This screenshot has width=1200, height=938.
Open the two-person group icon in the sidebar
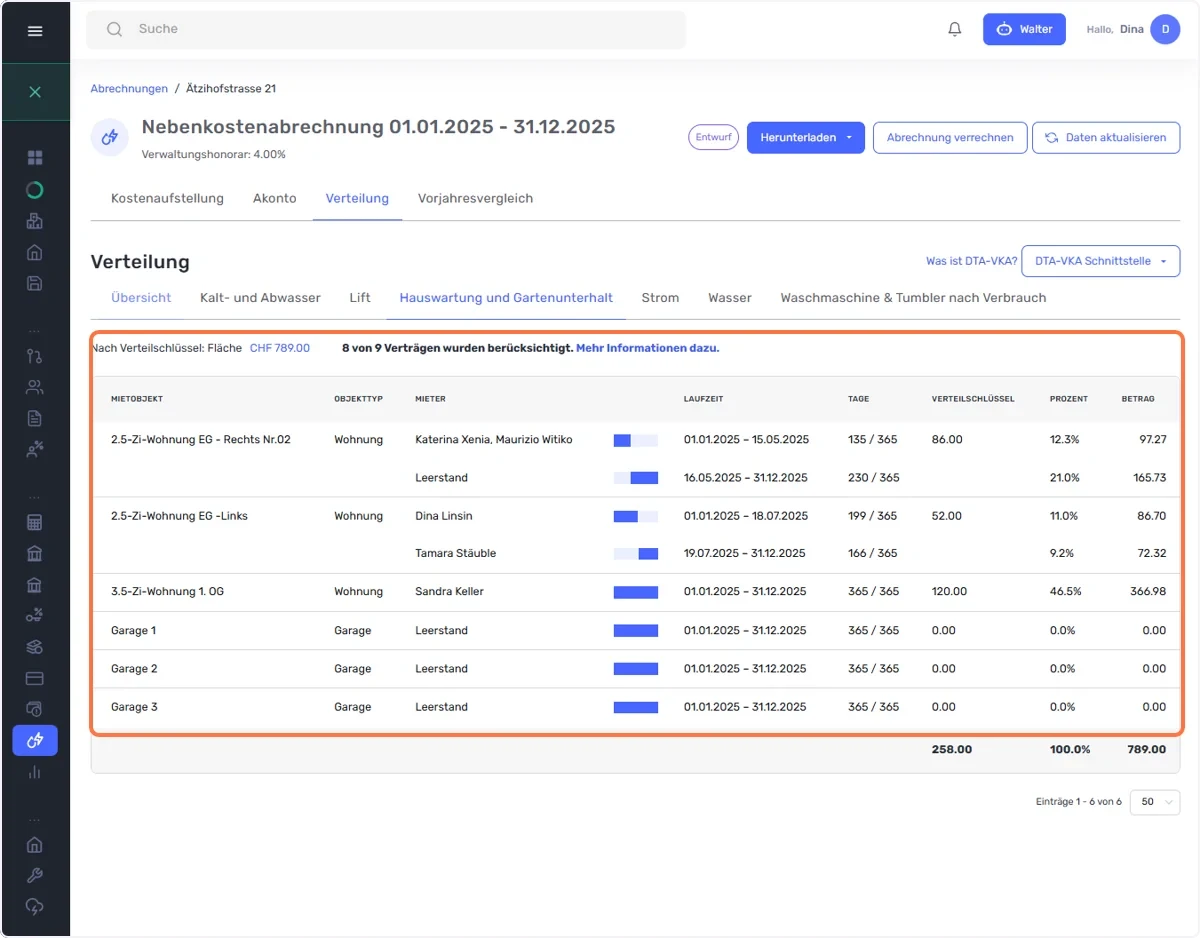pos(35,387)
